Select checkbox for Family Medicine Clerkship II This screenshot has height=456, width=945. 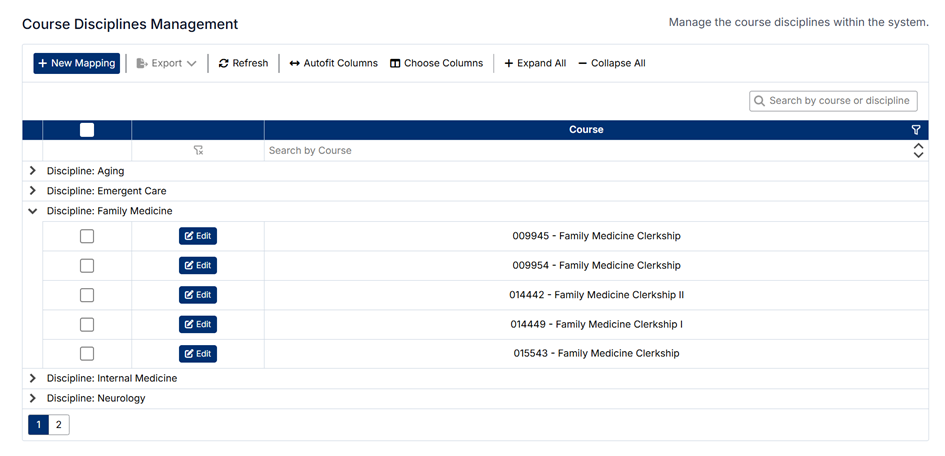[87, 295]
